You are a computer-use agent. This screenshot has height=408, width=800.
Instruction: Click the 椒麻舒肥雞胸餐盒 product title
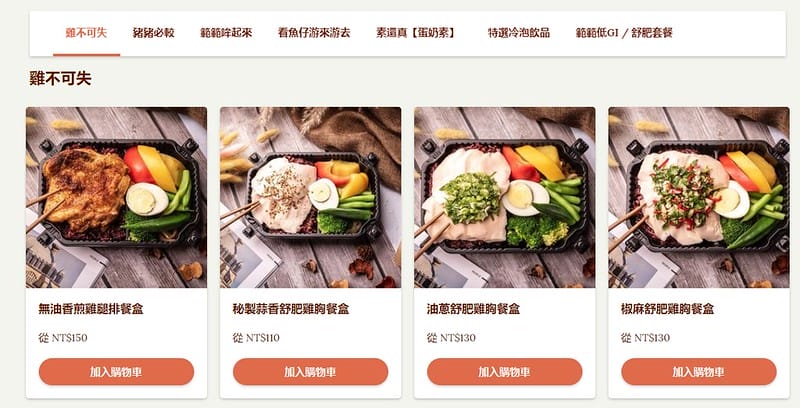coord(667,309)
